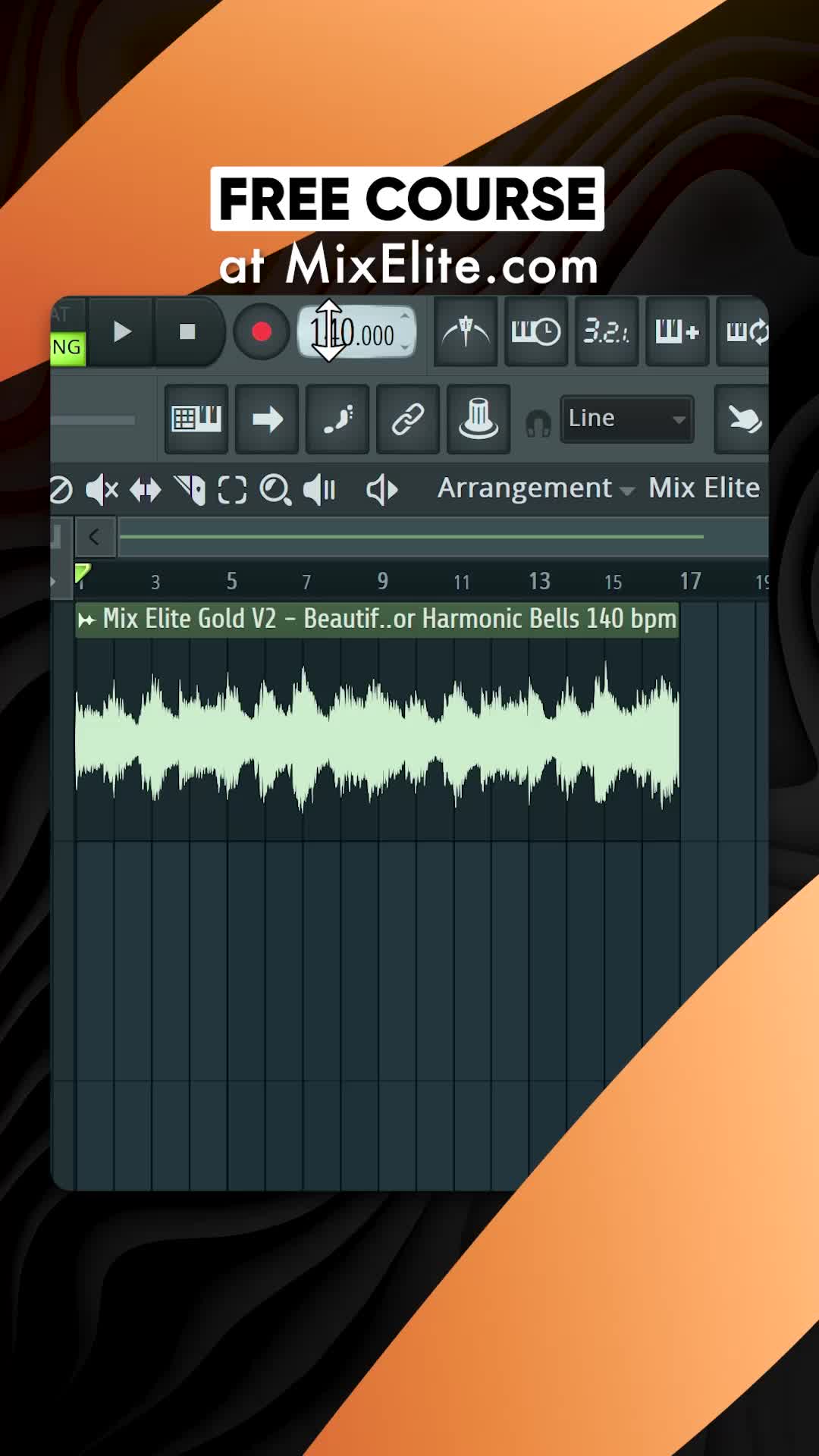Decrease tempo with the down stepper arrow

click(405, 347)
